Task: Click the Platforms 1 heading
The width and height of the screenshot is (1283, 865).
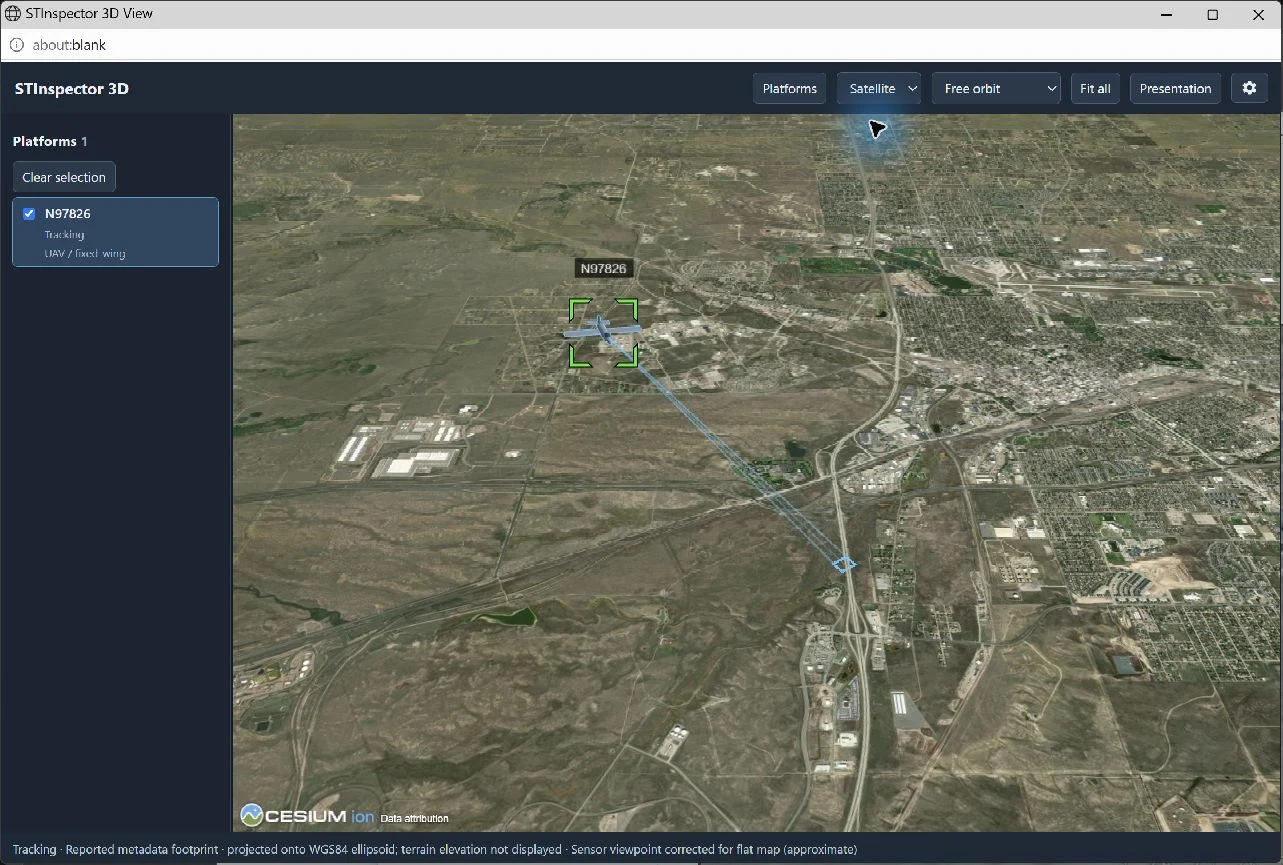Action: [x=50, y=141]
